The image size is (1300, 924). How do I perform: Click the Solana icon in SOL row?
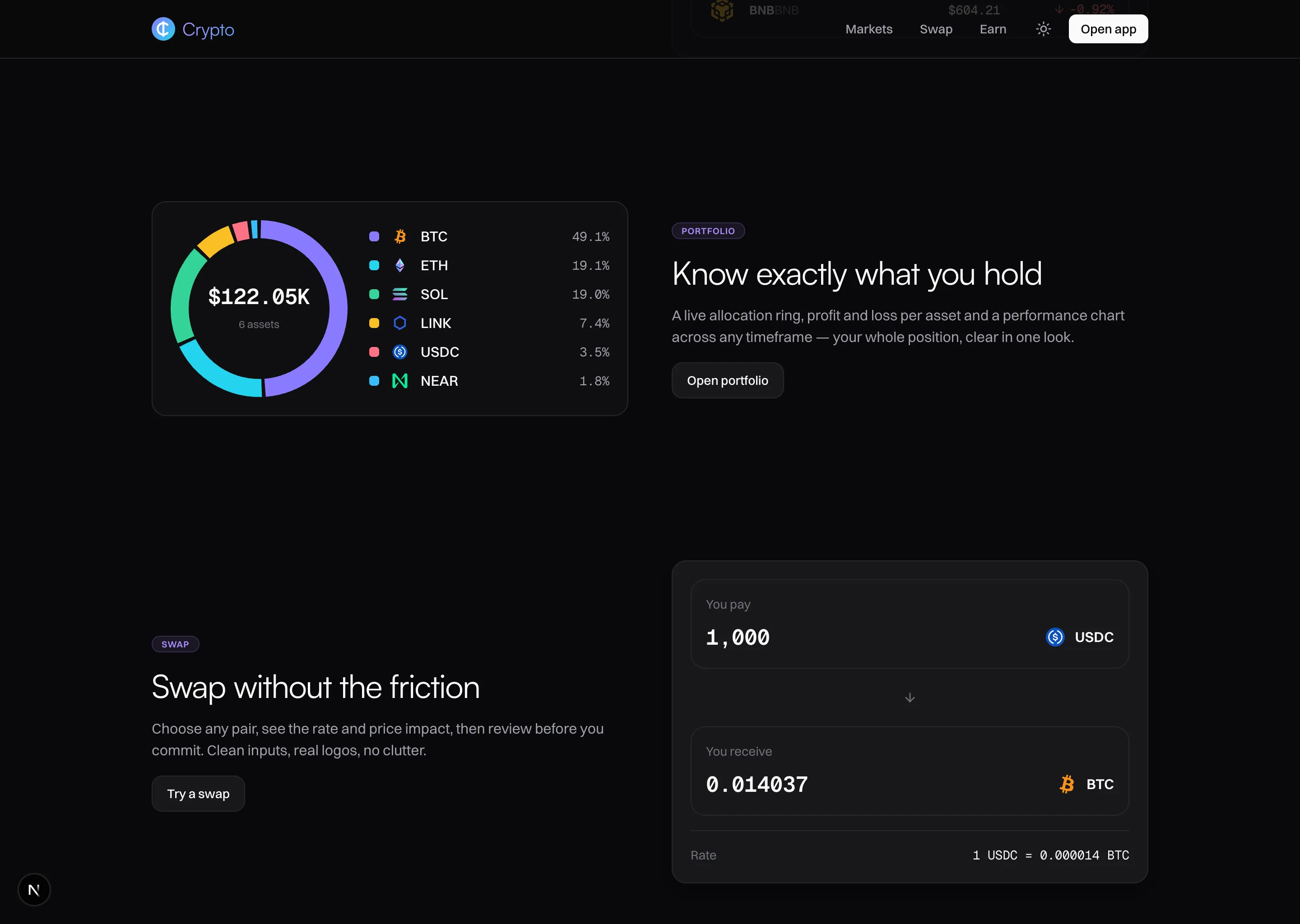click(x=400, y=294)
